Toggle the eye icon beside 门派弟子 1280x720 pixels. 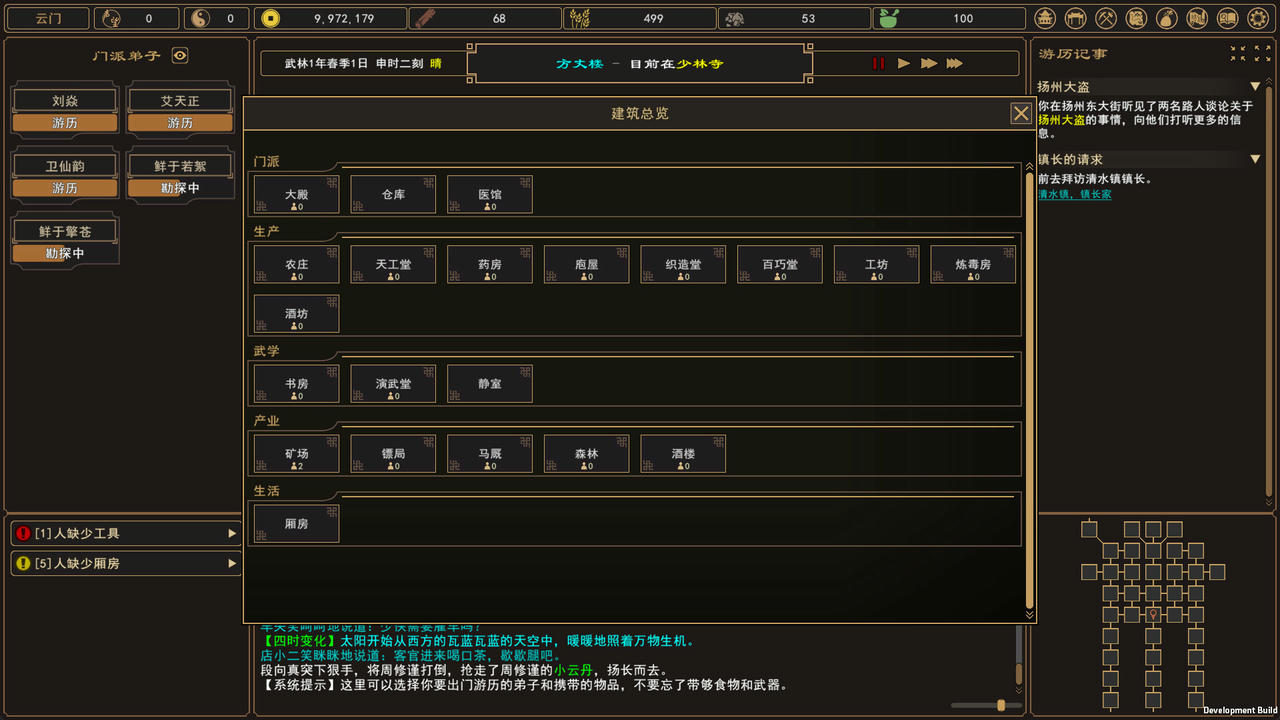(x=180, y=56)
